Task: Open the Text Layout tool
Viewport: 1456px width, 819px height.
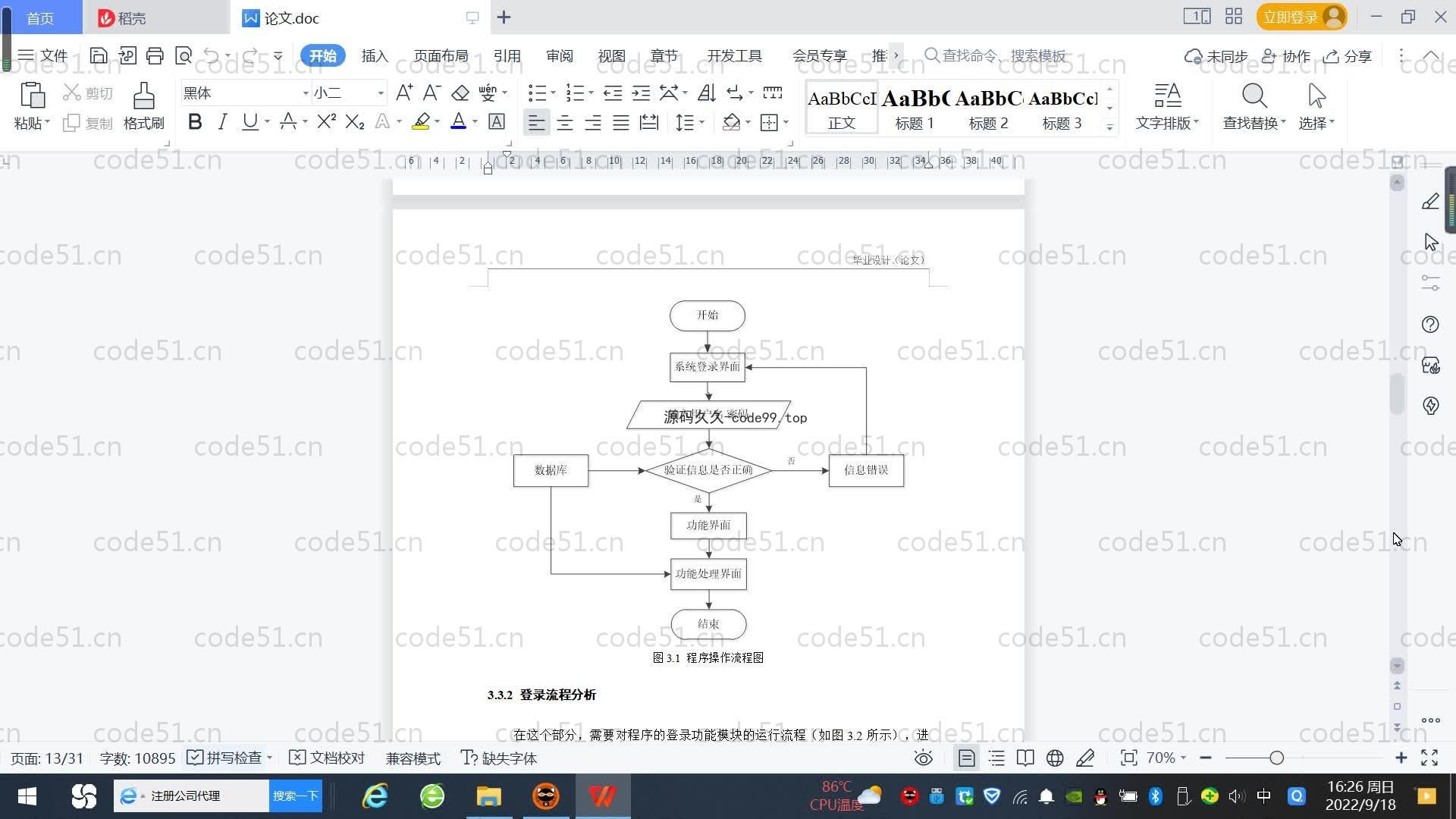Action: click(x=1167, y=106)
